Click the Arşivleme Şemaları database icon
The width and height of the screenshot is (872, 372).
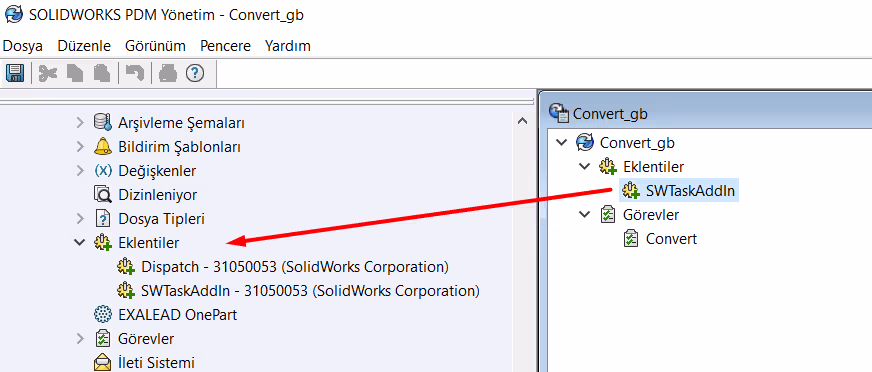[x=103, y=122]
